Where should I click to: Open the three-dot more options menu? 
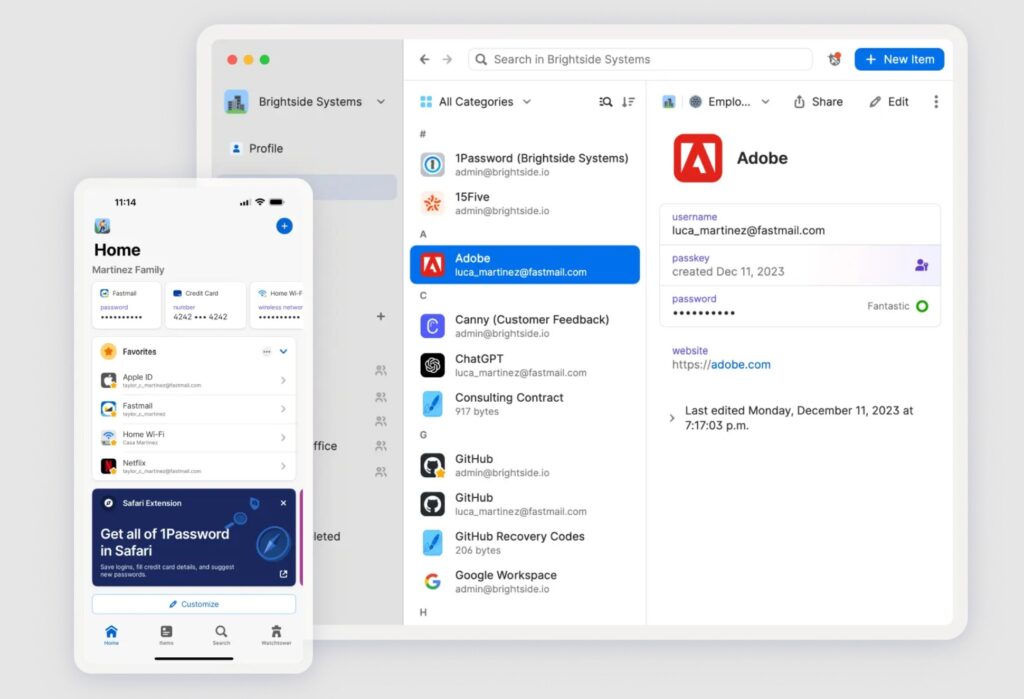click(x=936, y=102)
